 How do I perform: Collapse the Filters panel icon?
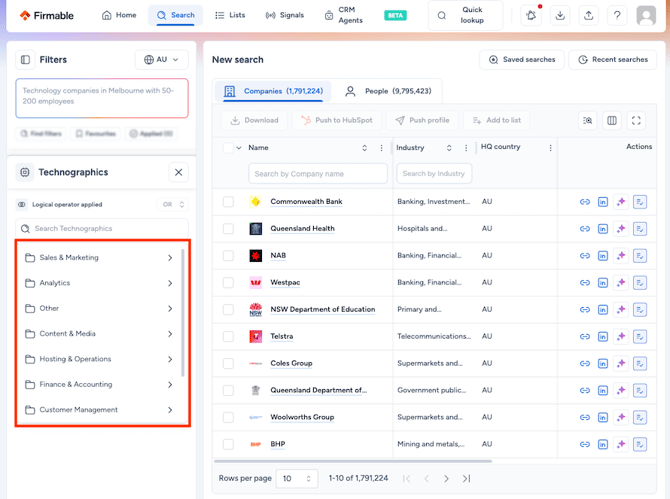coord(25,59)
